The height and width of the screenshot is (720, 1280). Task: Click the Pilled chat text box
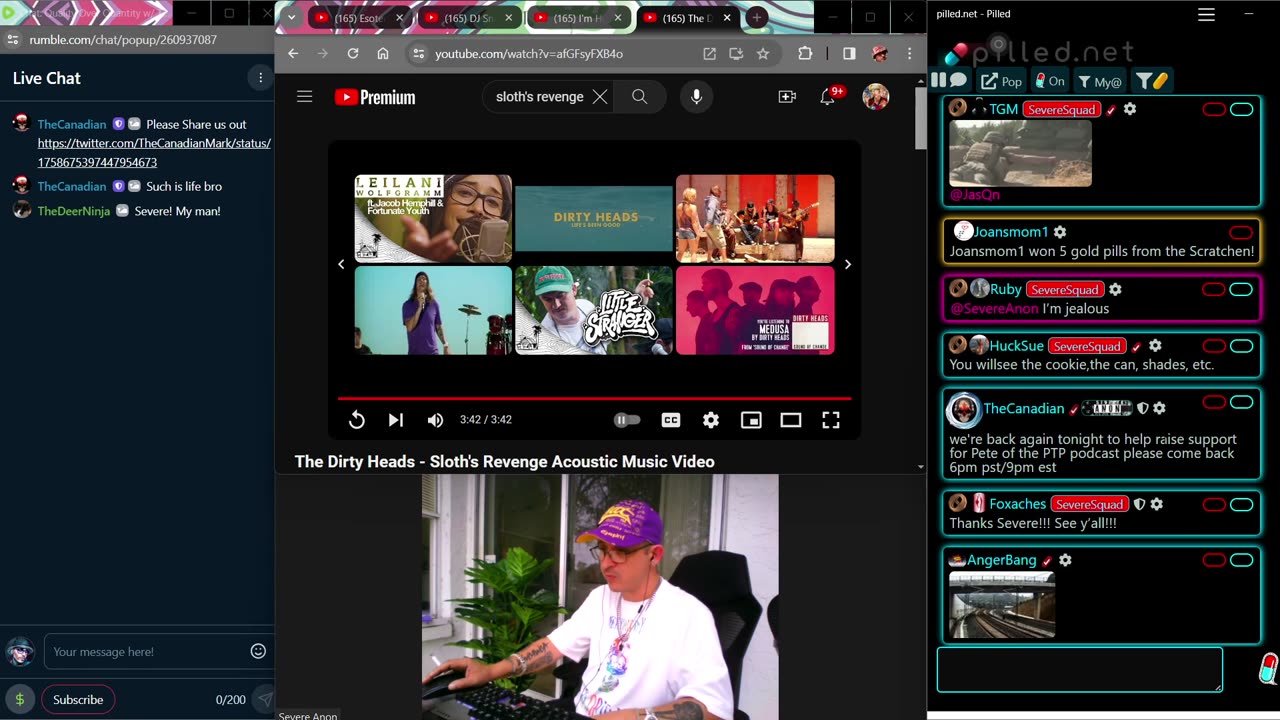[1080, 670]
